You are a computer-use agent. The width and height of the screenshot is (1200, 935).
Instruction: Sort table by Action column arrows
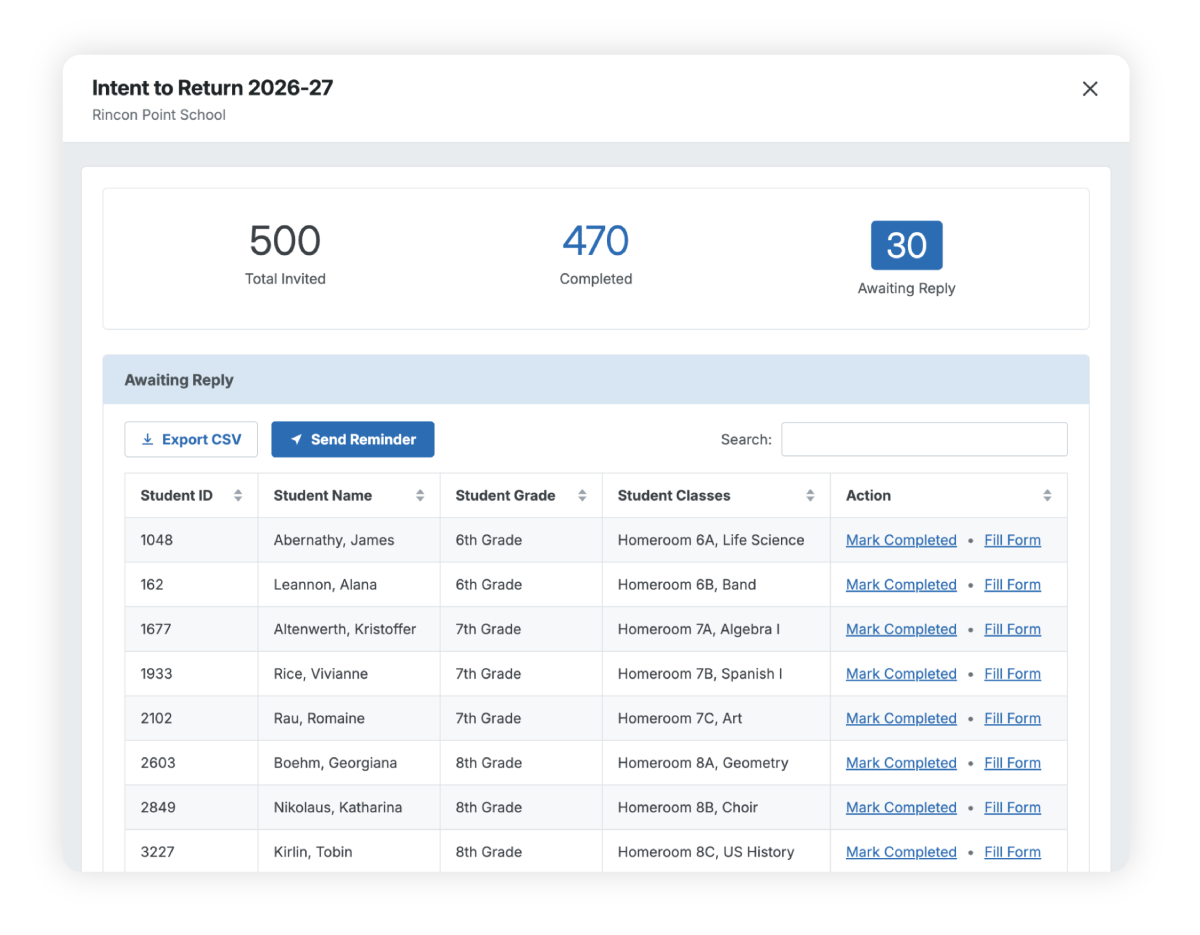pyautogui.click(x=1047, y=496)
